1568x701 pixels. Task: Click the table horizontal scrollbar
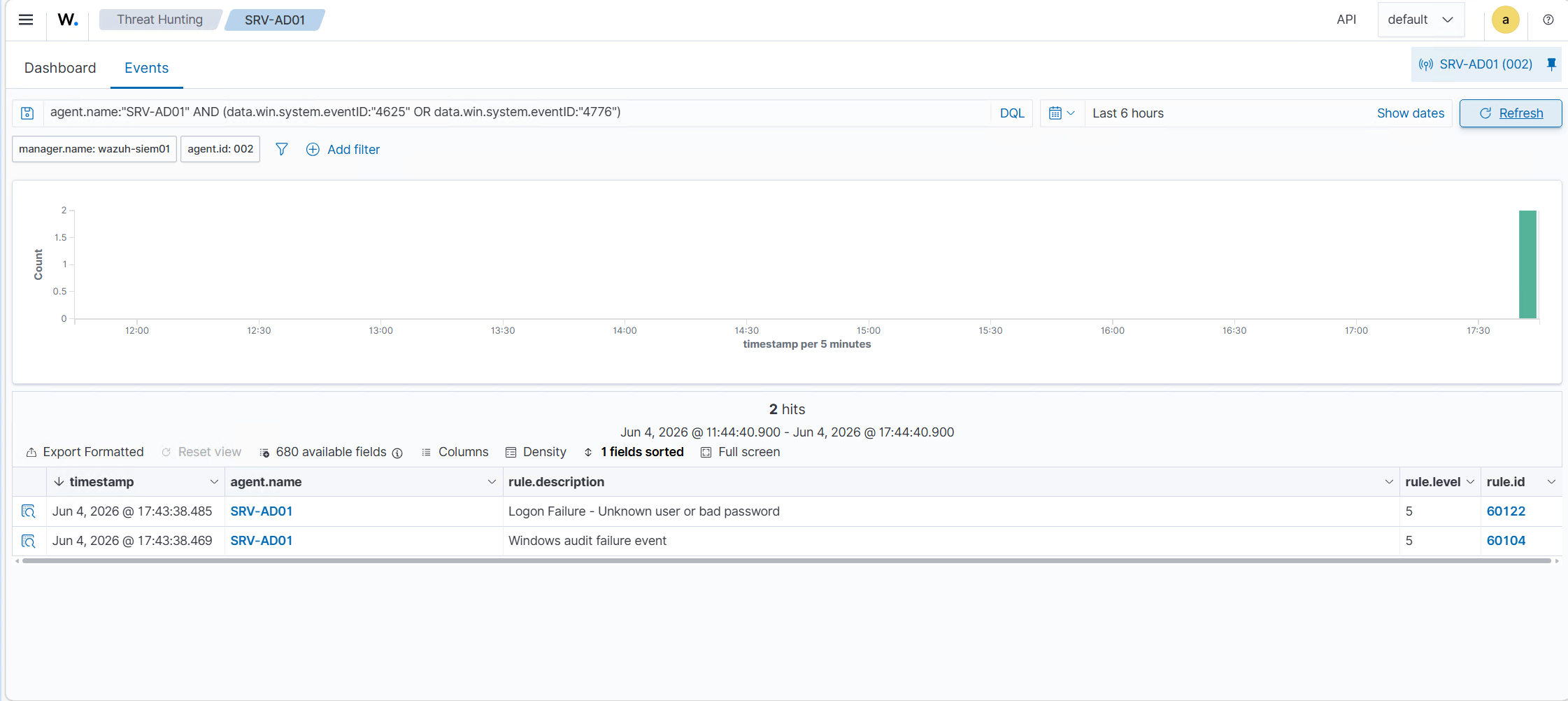787,560
